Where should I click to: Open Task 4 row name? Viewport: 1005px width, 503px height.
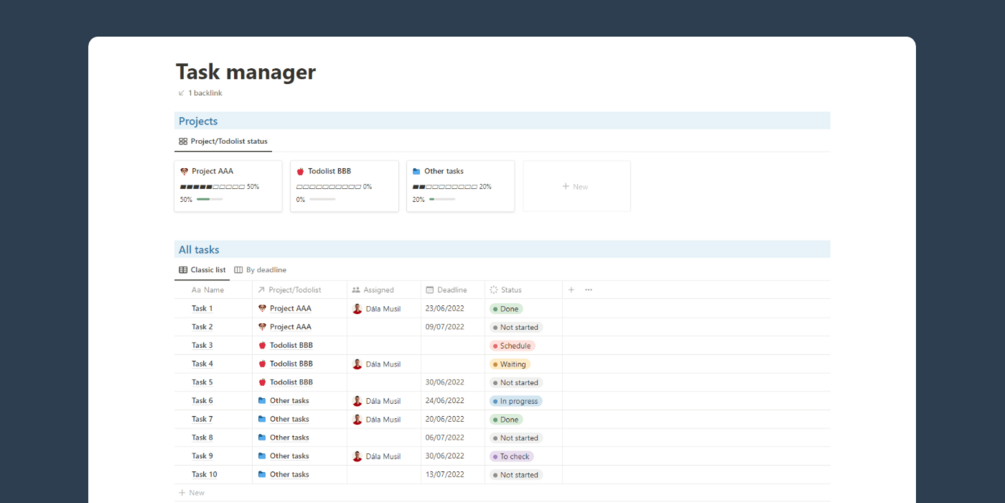point(203,364)
